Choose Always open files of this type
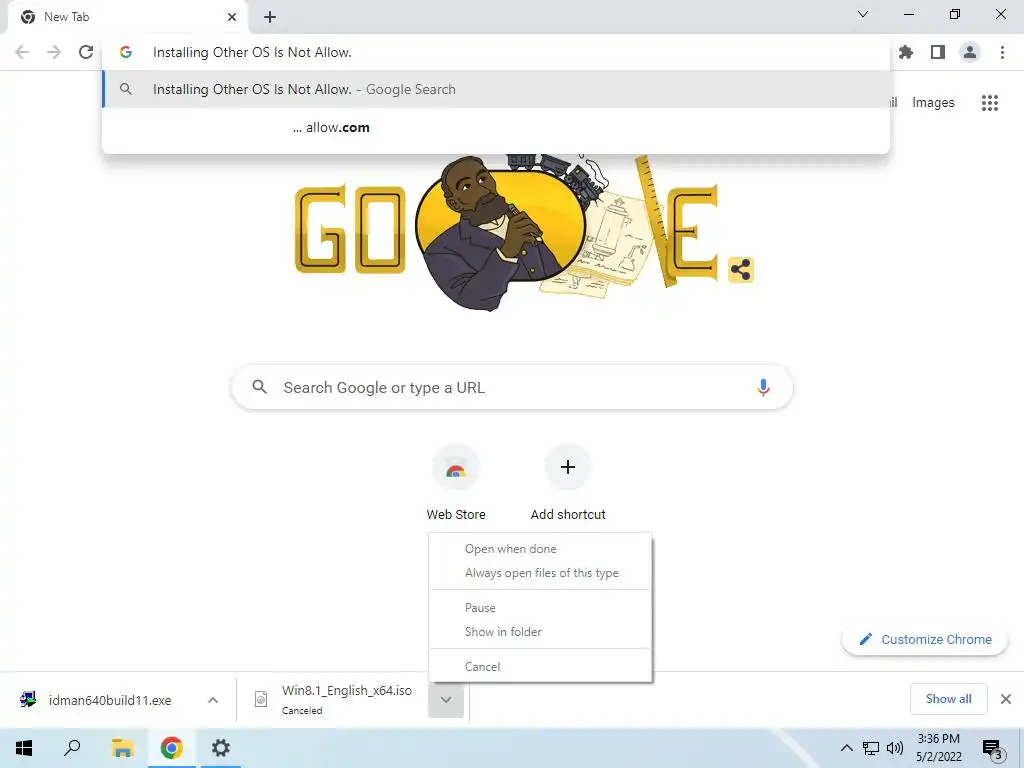This screenshot has width=1024, height=768. pyautogui.click(x=541, y=573)
